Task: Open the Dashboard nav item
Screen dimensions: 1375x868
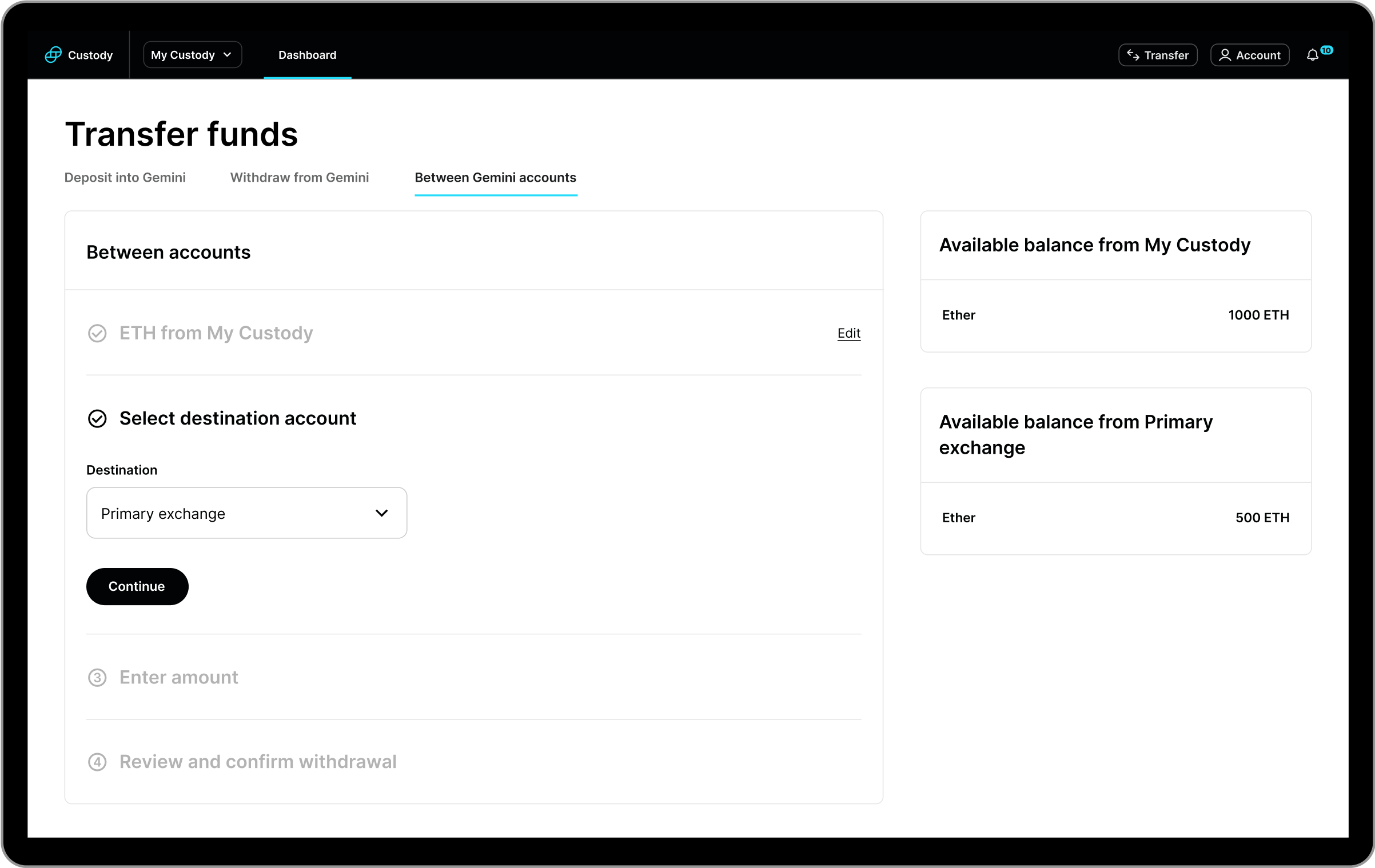Action: tap(307, 55)
